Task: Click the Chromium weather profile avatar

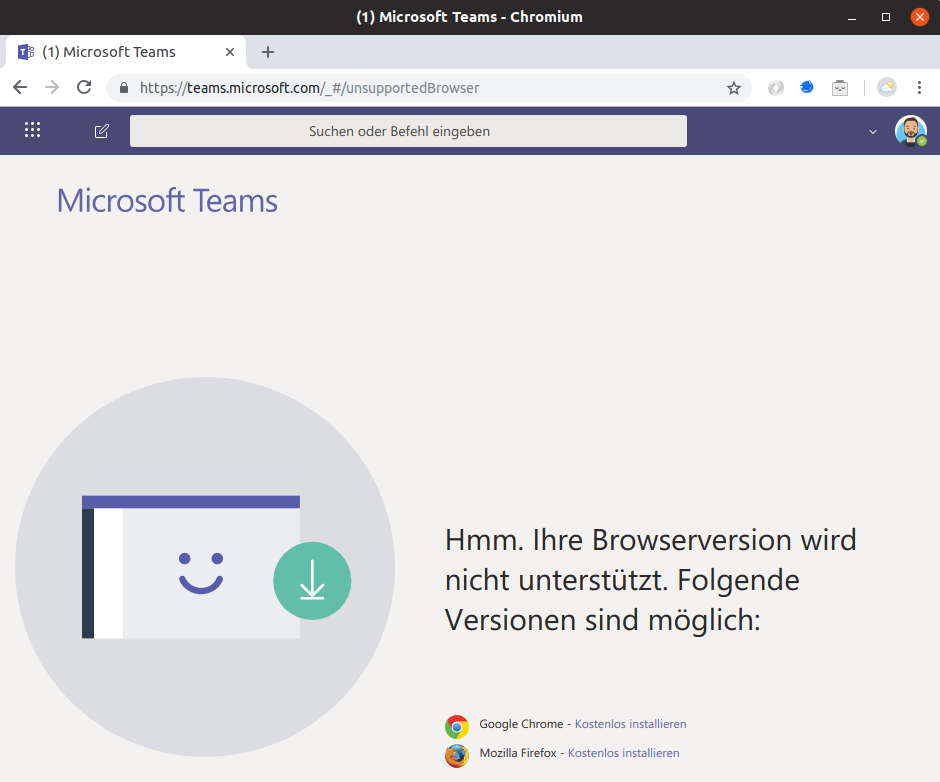Action: [887, 88]
